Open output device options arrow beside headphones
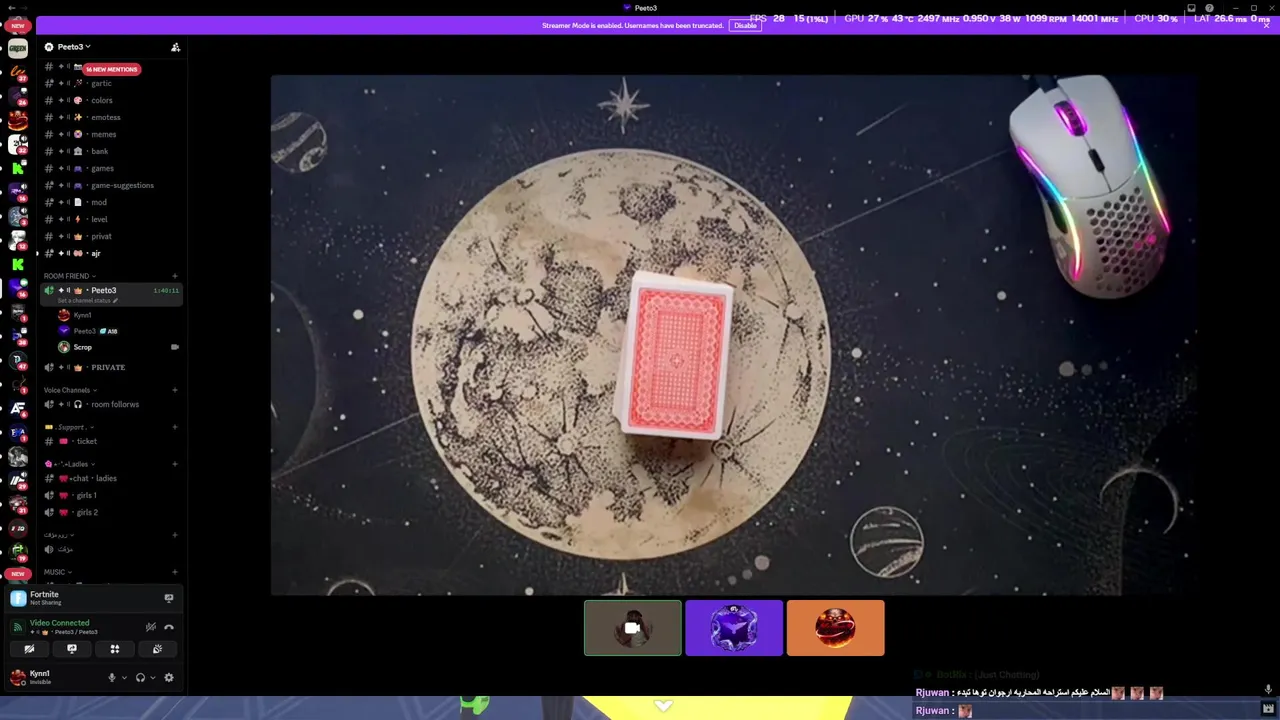The image size is (1280, 720). pyautogui.click(x=152, y=677)
